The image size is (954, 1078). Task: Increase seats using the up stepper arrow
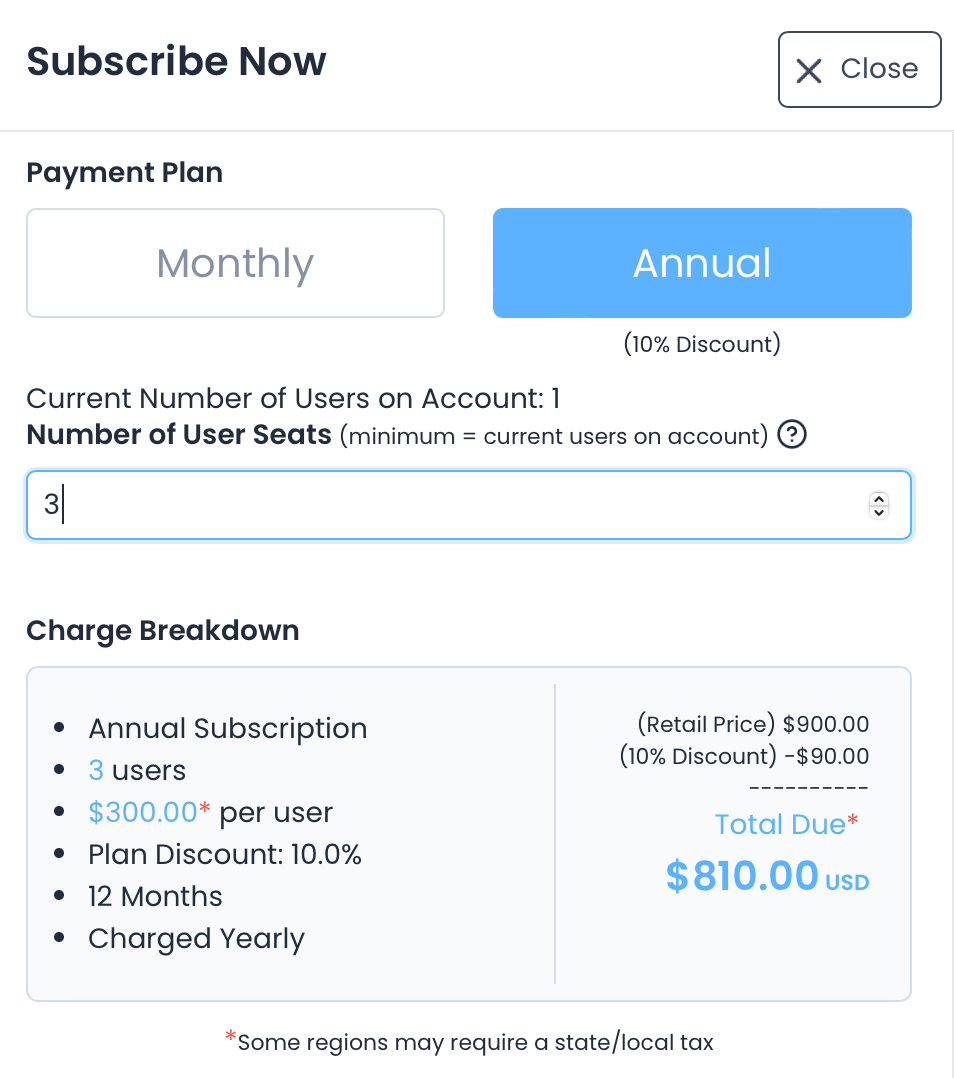[x=878, y=498]
